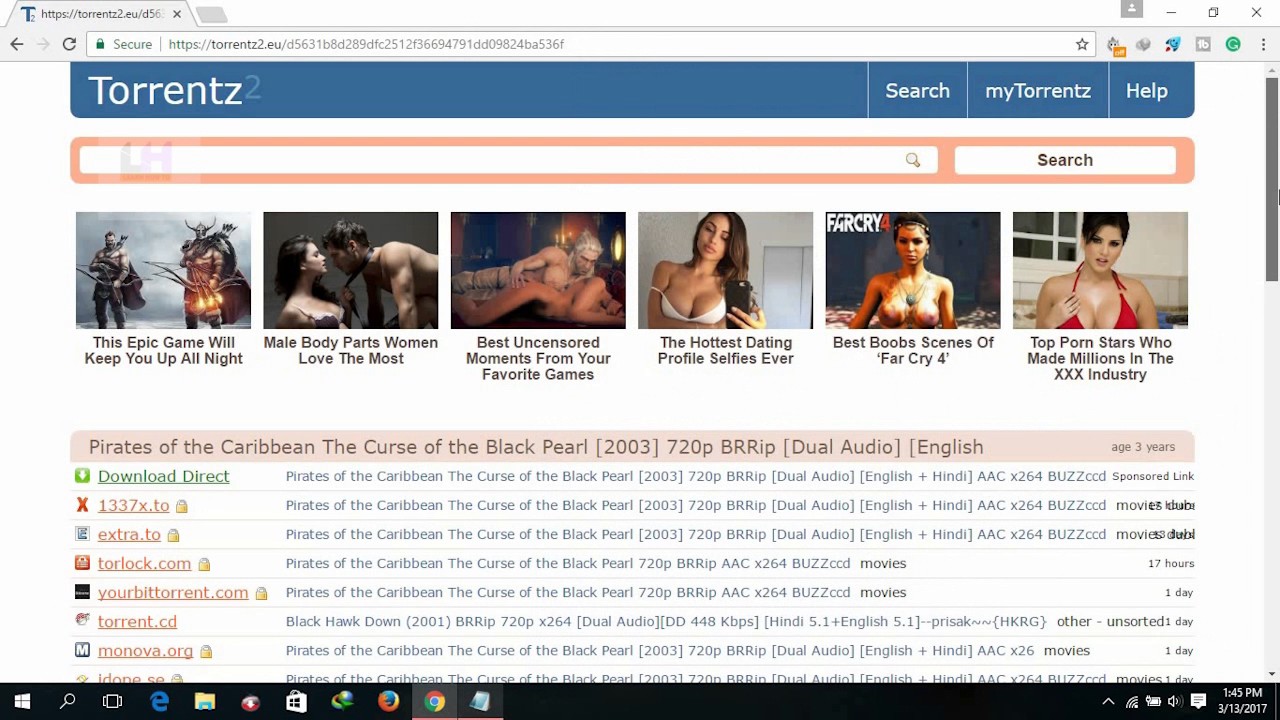The image size is (1280, 720).
Task: Click the magnifier icon inside the search box
Action: click(x=912, y=160)
